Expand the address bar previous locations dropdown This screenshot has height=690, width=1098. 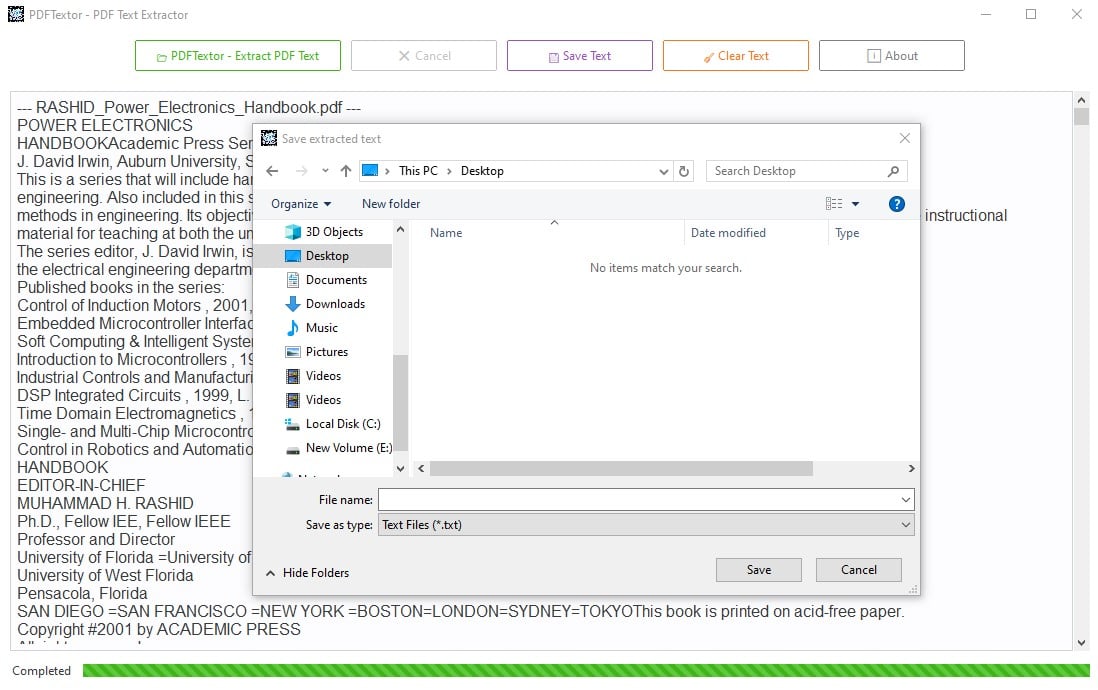664,171
